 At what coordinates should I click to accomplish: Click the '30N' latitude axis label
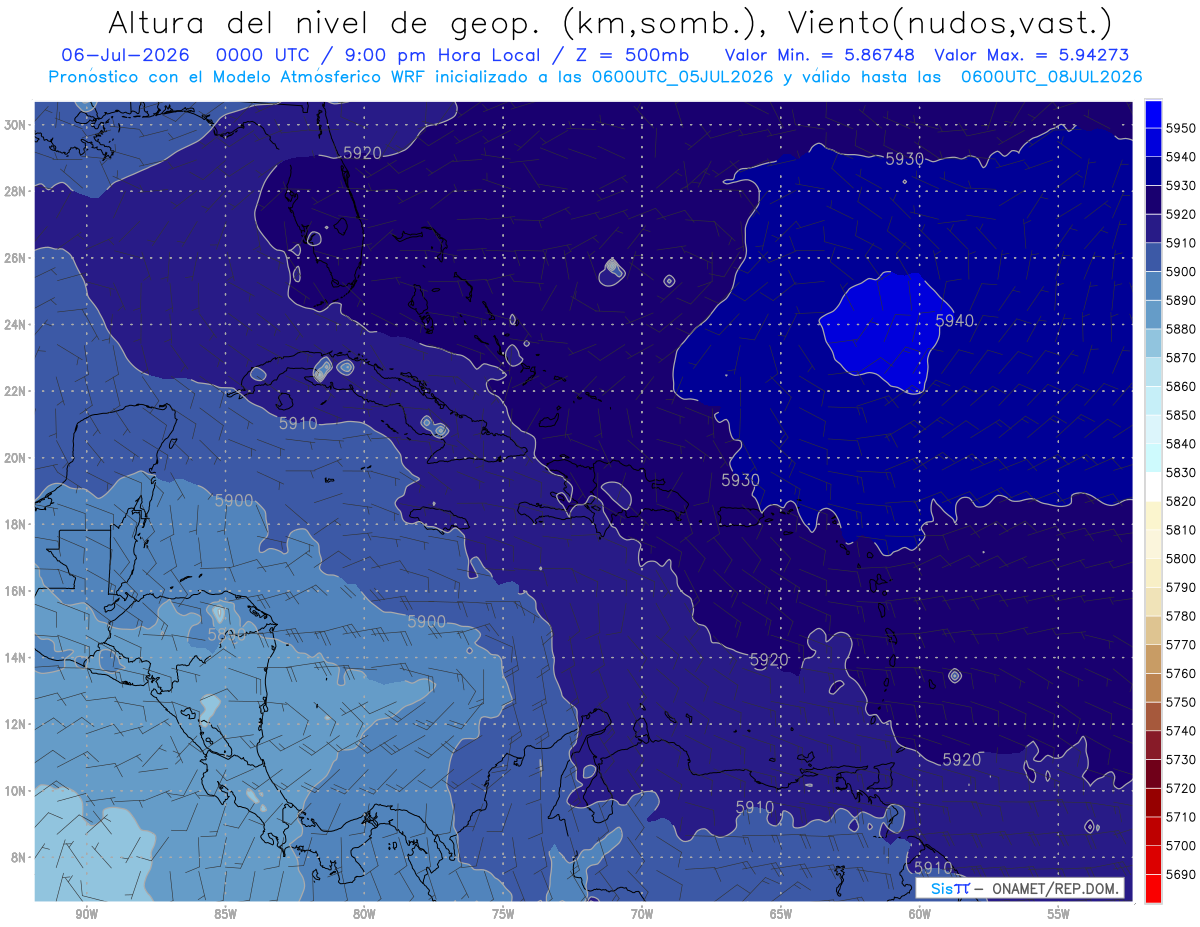tap(15, 125)
